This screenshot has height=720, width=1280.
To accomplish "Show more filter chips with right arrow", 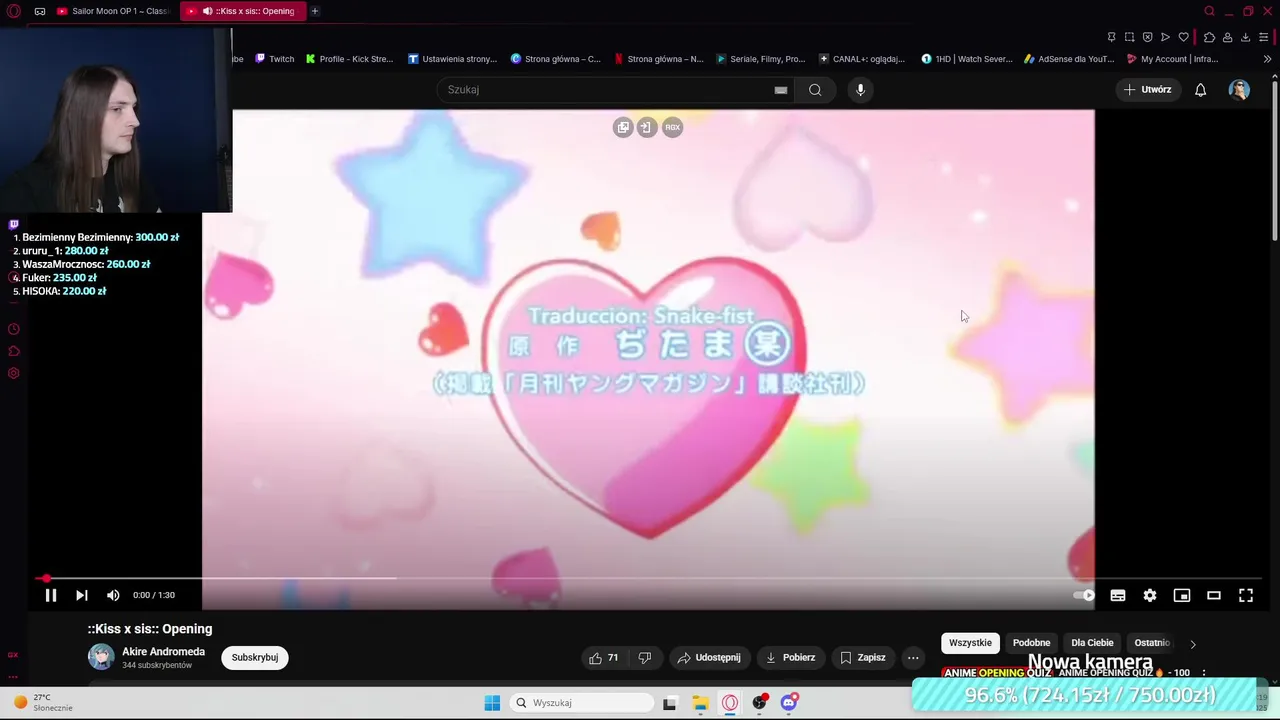I will (x=1192, y=644).
